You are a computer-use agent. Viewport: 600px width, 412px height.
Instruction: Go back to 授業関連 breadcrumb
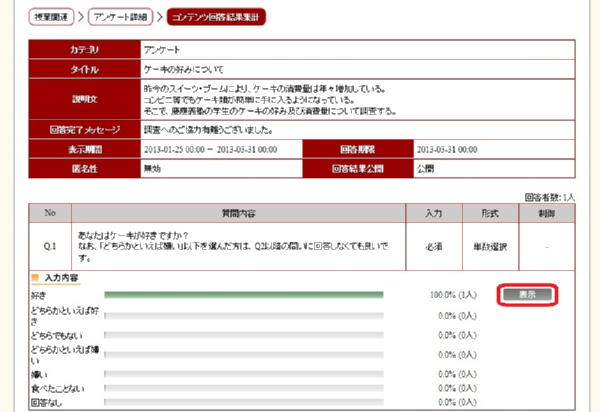[54, 17]
